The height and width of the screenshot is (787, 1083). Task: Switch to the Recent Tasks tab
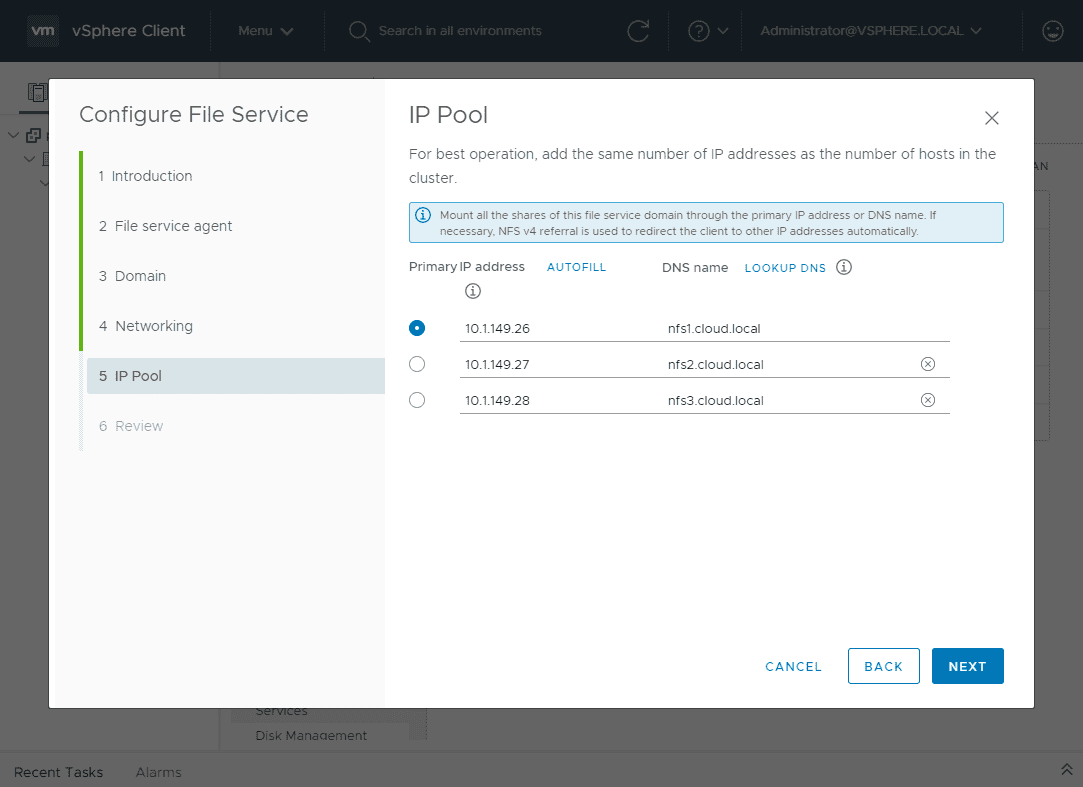tap(58, 772)
